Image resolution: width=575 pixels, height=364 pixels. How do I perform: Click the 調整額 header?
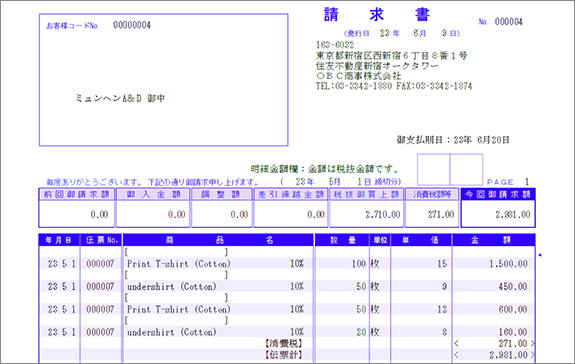click(222, 194)
